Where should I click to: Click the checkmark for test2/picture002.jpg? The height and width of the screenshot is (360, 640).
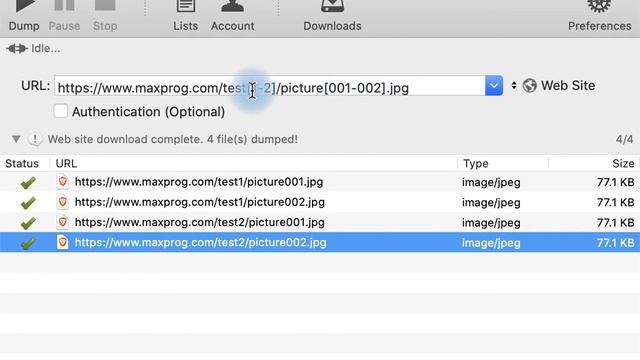point(28,243)
